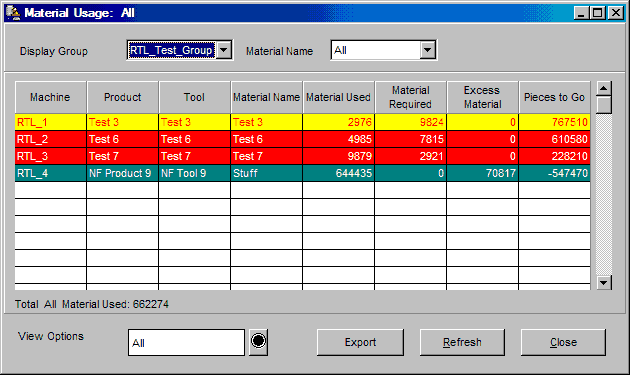Click the Material Used value 9879
The height and width of the screenshot is (375, 630).
click(x=338, y=156)
